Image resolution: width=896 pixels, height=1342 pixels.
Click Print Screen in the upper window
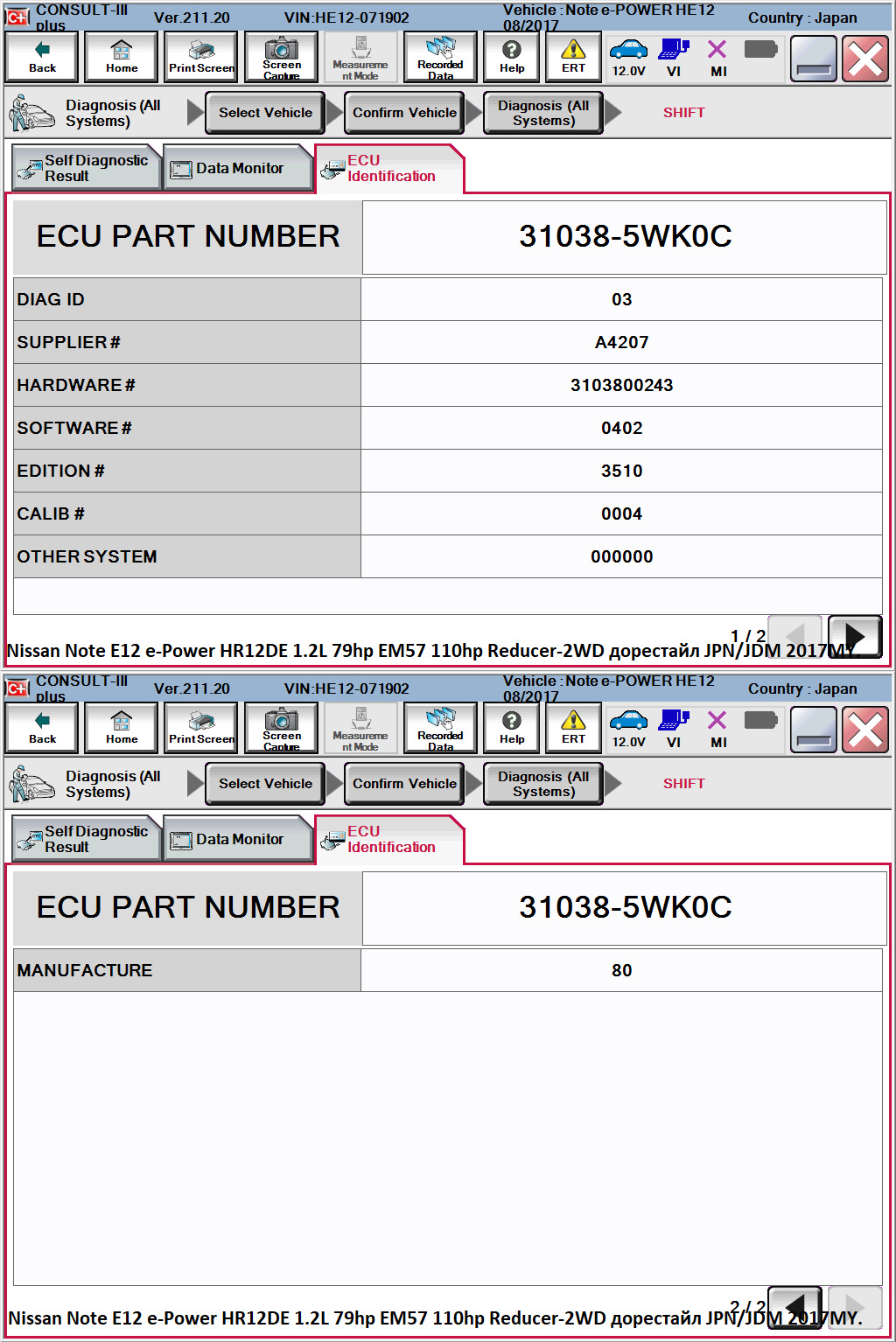tap(201, 57)
